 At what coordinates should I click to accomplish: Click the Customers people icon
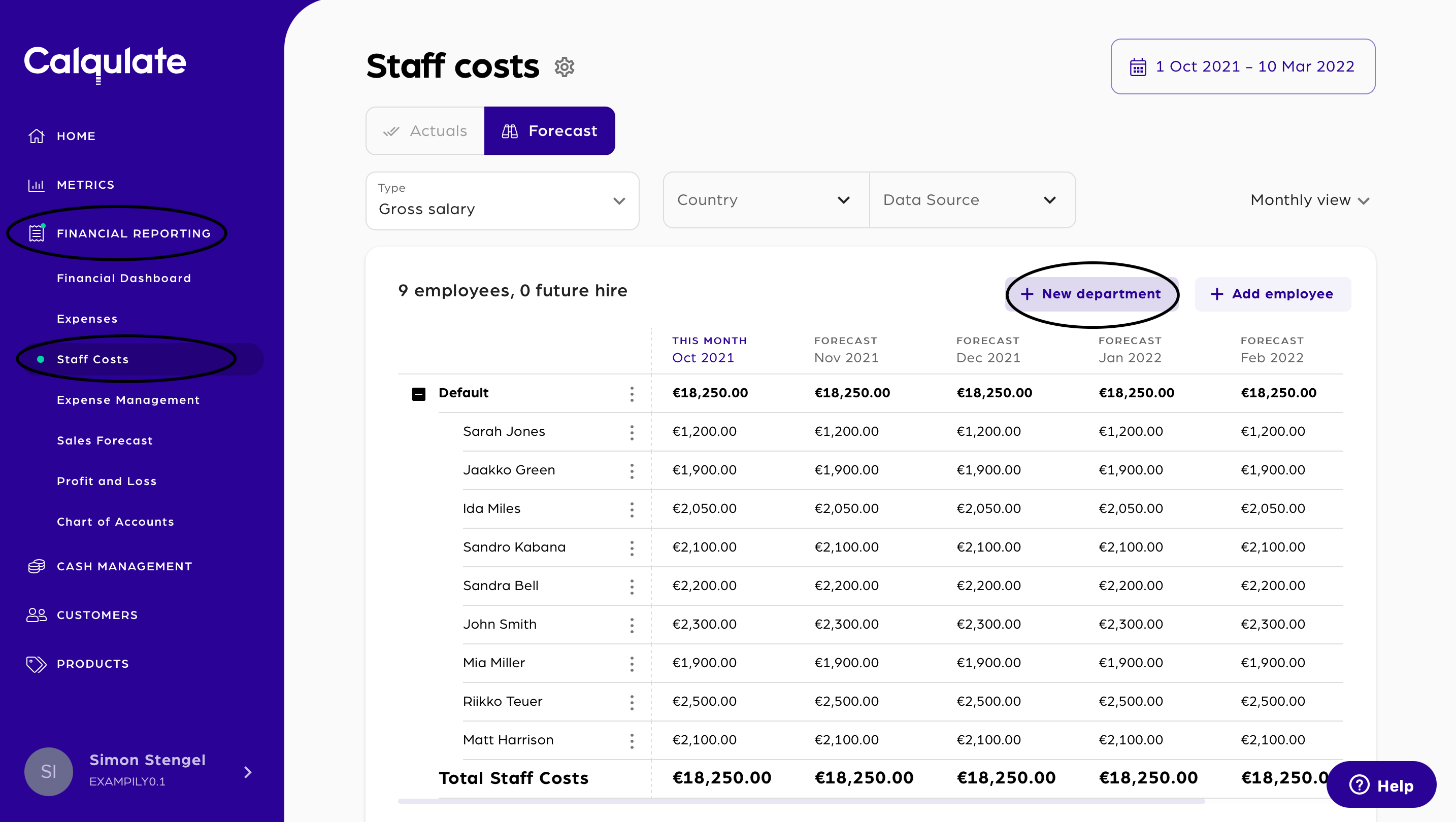click(x=36, y=614)
